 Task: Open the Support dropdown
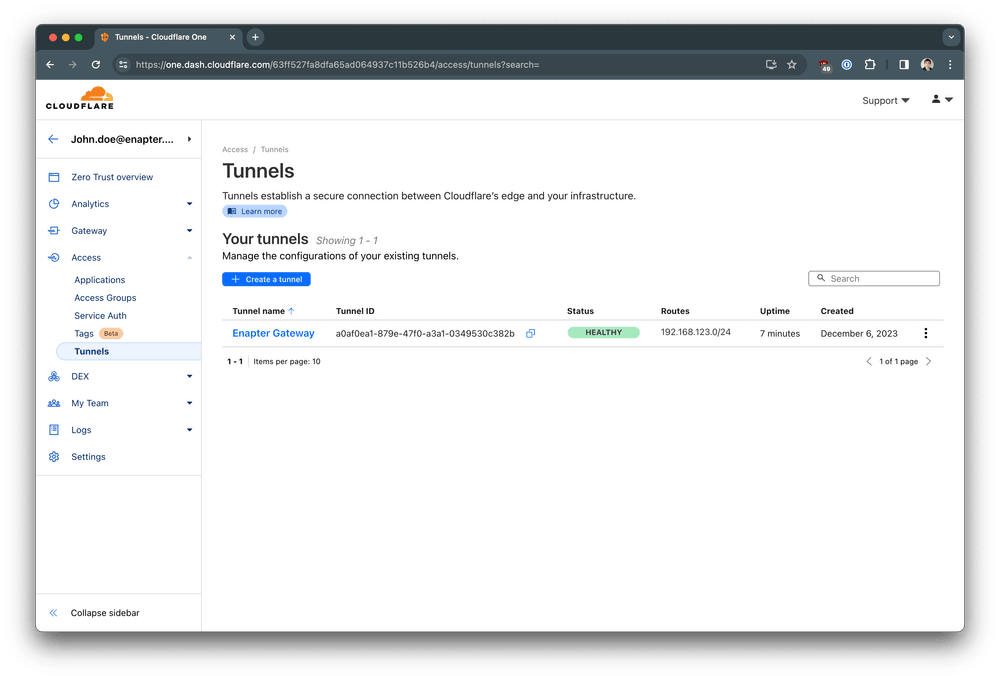coord(884,100)
